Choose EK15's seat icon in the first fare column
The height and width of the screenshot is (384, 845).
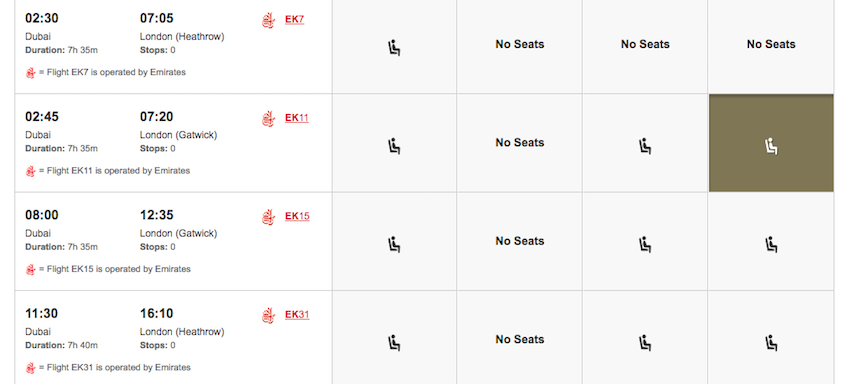[x=394, y=245]
